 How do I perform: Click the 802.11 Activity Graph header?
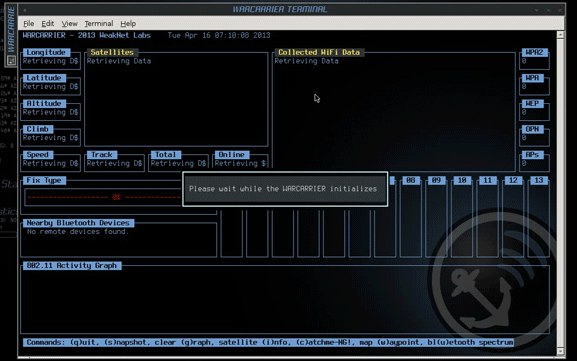click(72, 266)
